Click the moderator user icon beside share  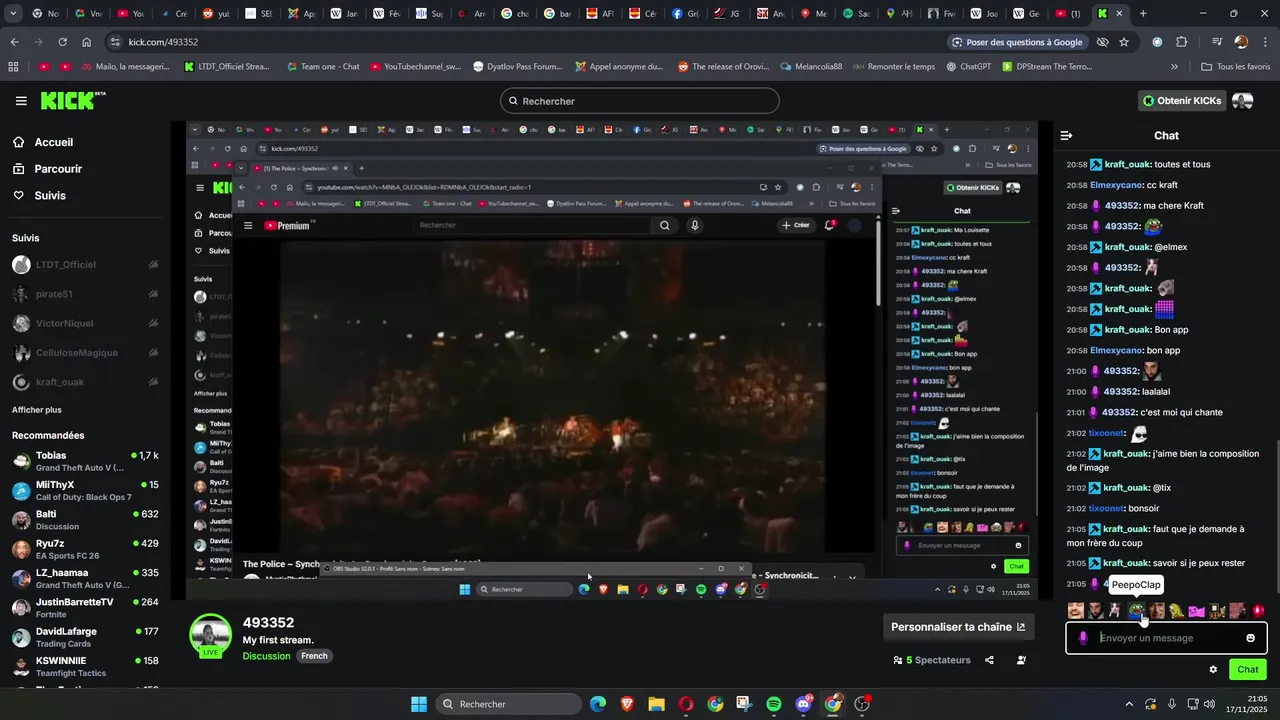1021,660
